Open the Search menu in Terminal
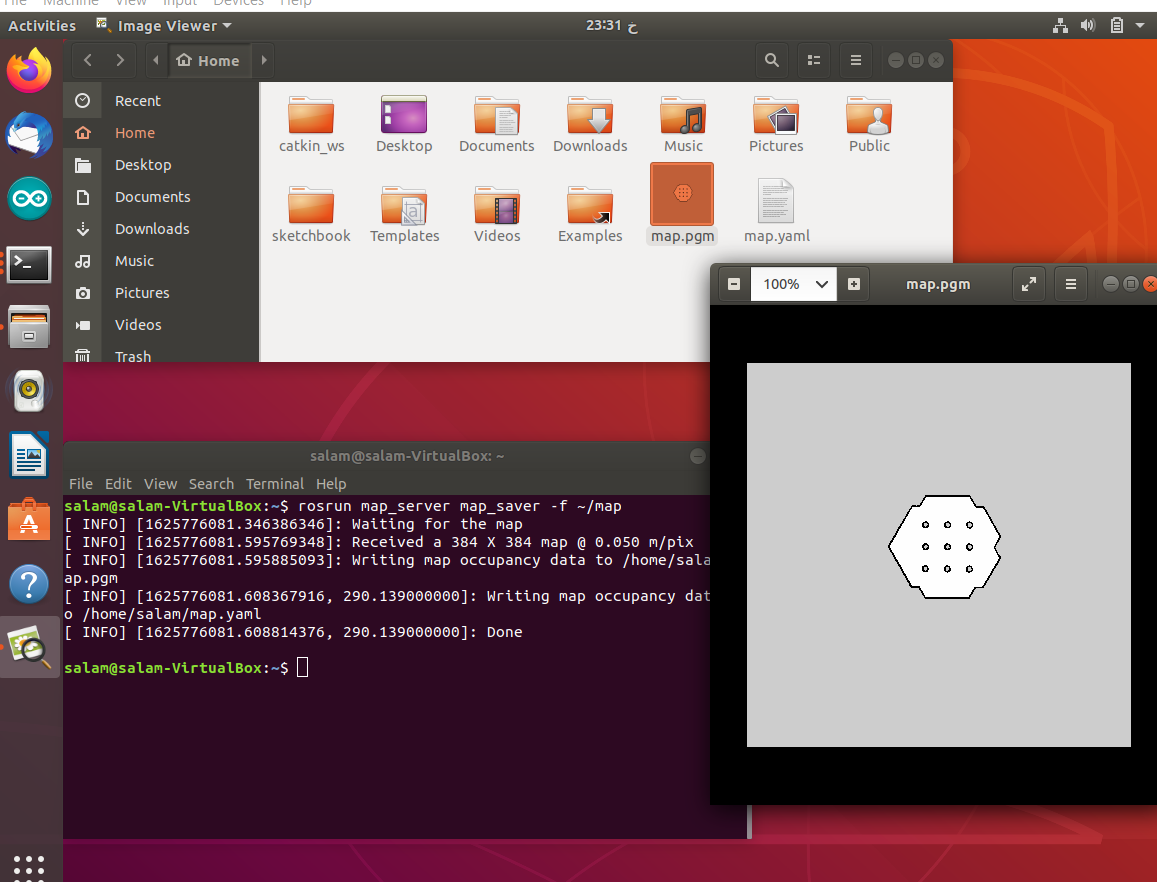The width and height of the screenshot is (1157, 882). [x=211, y=483]
